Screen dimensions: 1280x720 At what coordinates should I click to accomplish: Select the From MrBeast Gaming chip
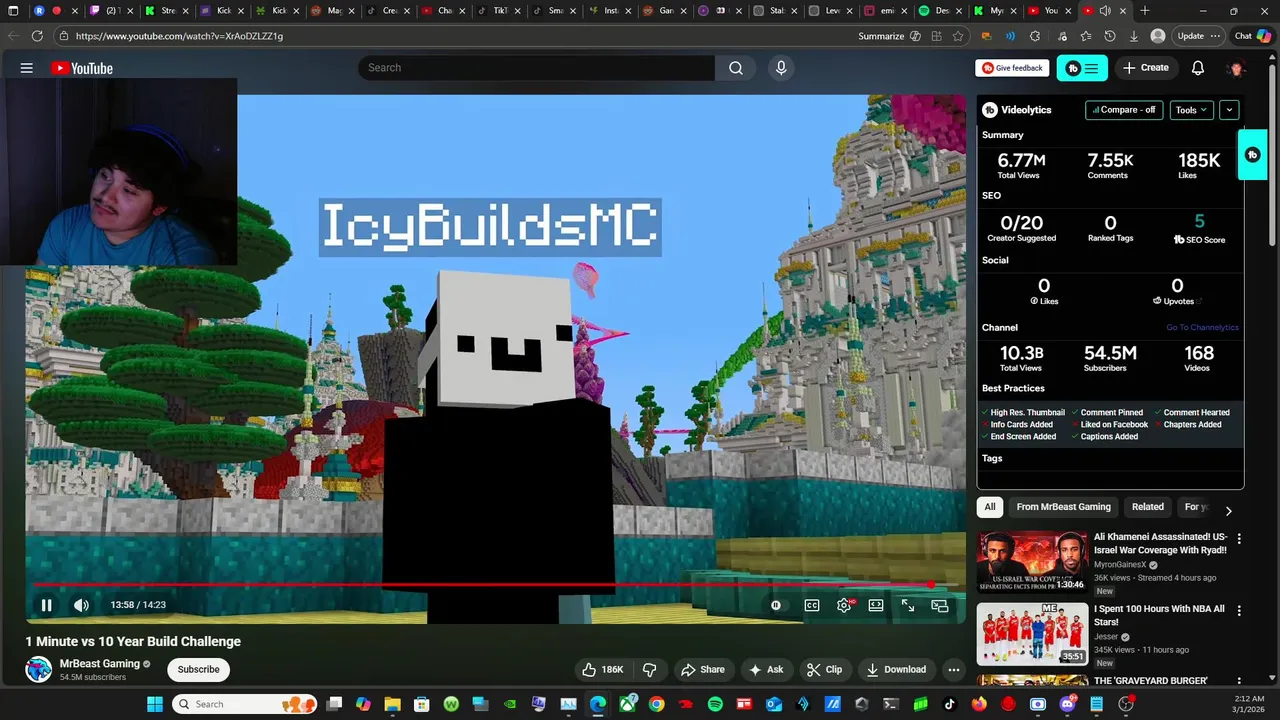pyautogui.click(x=1063, y=507)
